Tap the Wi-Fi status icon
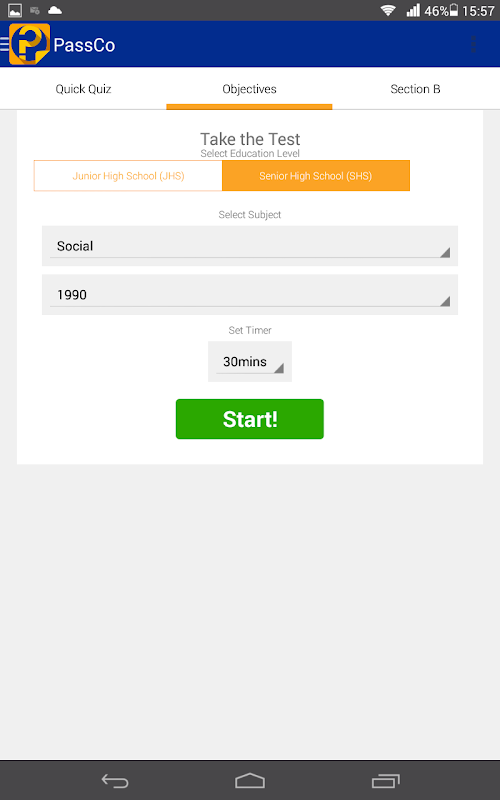 click(388, 10)
